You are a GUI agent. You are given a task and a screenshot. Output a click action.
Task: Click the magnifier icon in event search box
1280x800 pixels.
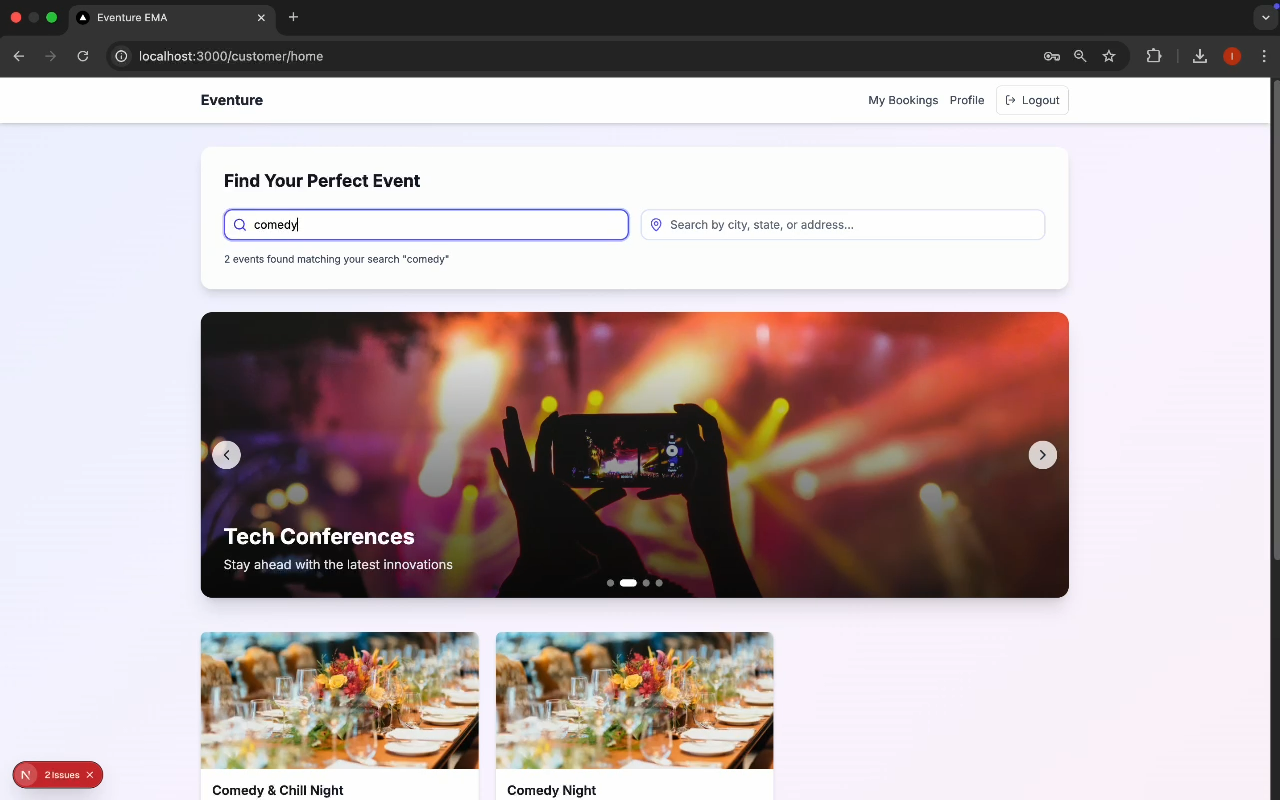coord(240,225)
